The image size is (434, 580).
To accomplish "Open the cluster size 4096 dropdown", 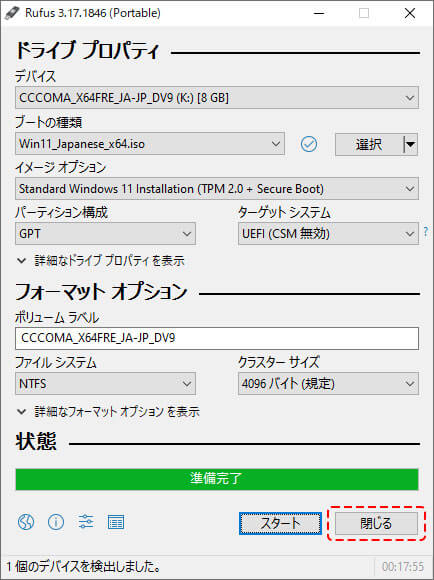I will (x=329, y=384).
